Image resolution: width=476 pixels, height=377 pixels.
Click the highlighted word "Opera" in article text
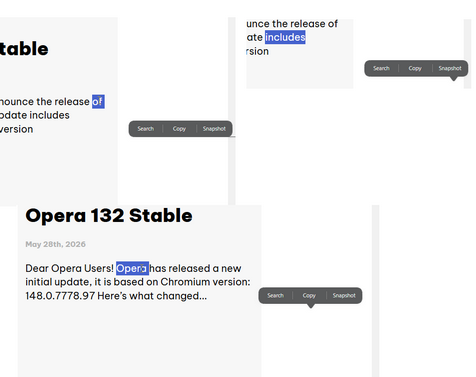point(132,268)
